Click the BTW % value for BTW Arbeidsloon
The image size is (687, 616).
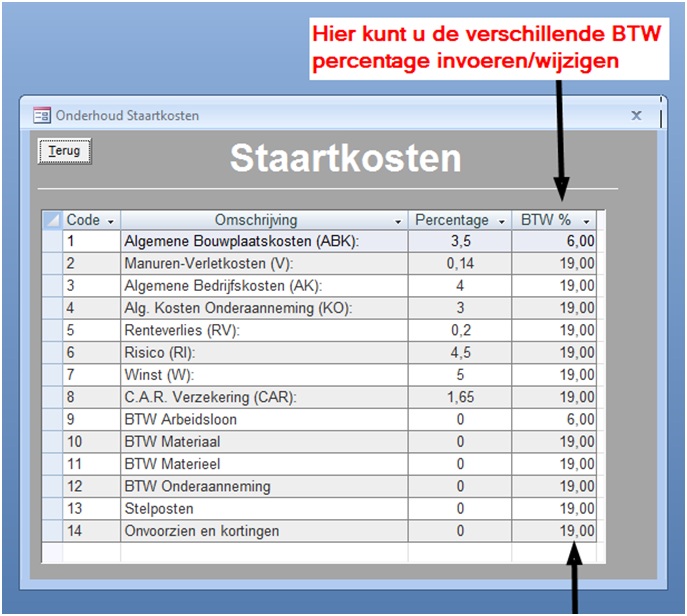coord(555,419)
